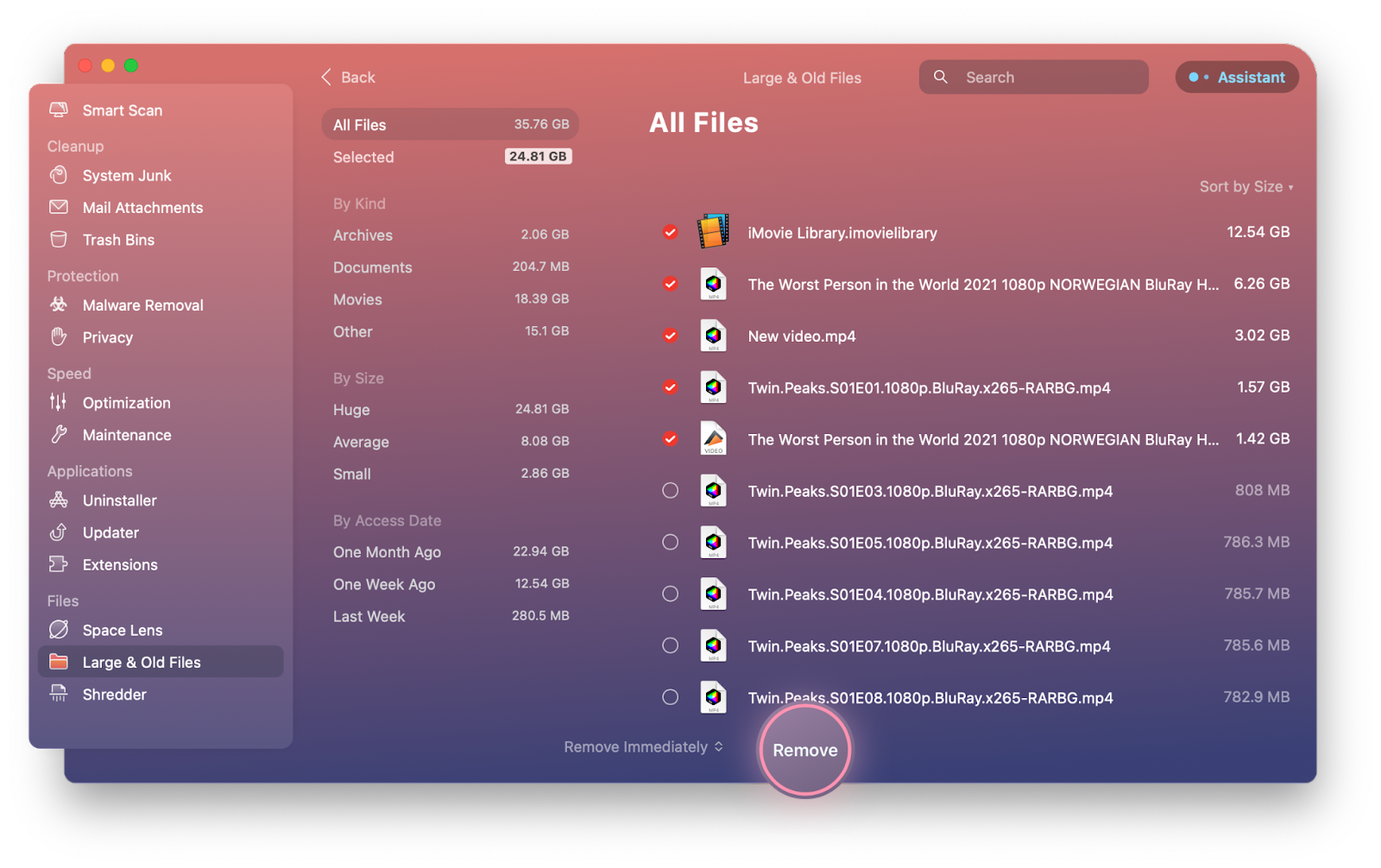Viewport: 1381px width, 868px height.
Task: Filter by Last Week access
Action: click(450, 616)
